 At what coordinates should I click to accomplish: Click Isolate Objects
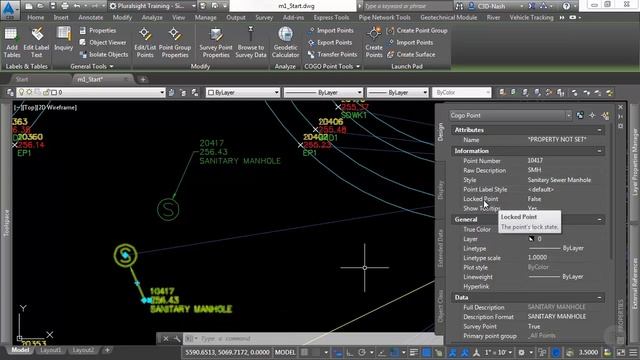pos(104,54)
